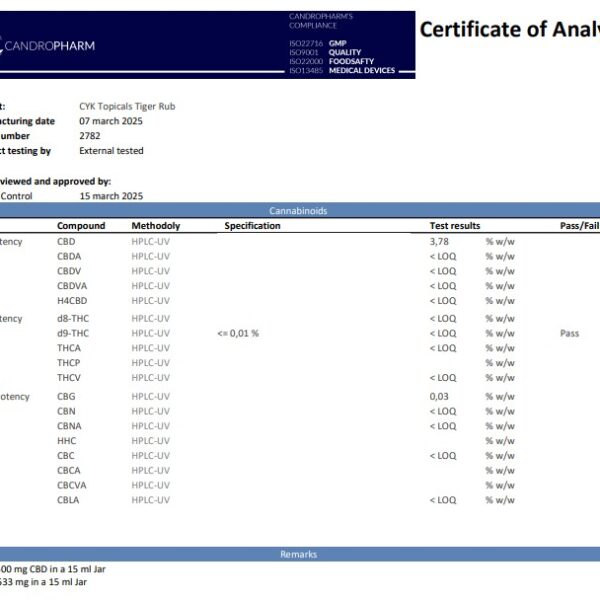Click the THCV compound cell
This screenshot has width=600, height=600.
(69, 378)
